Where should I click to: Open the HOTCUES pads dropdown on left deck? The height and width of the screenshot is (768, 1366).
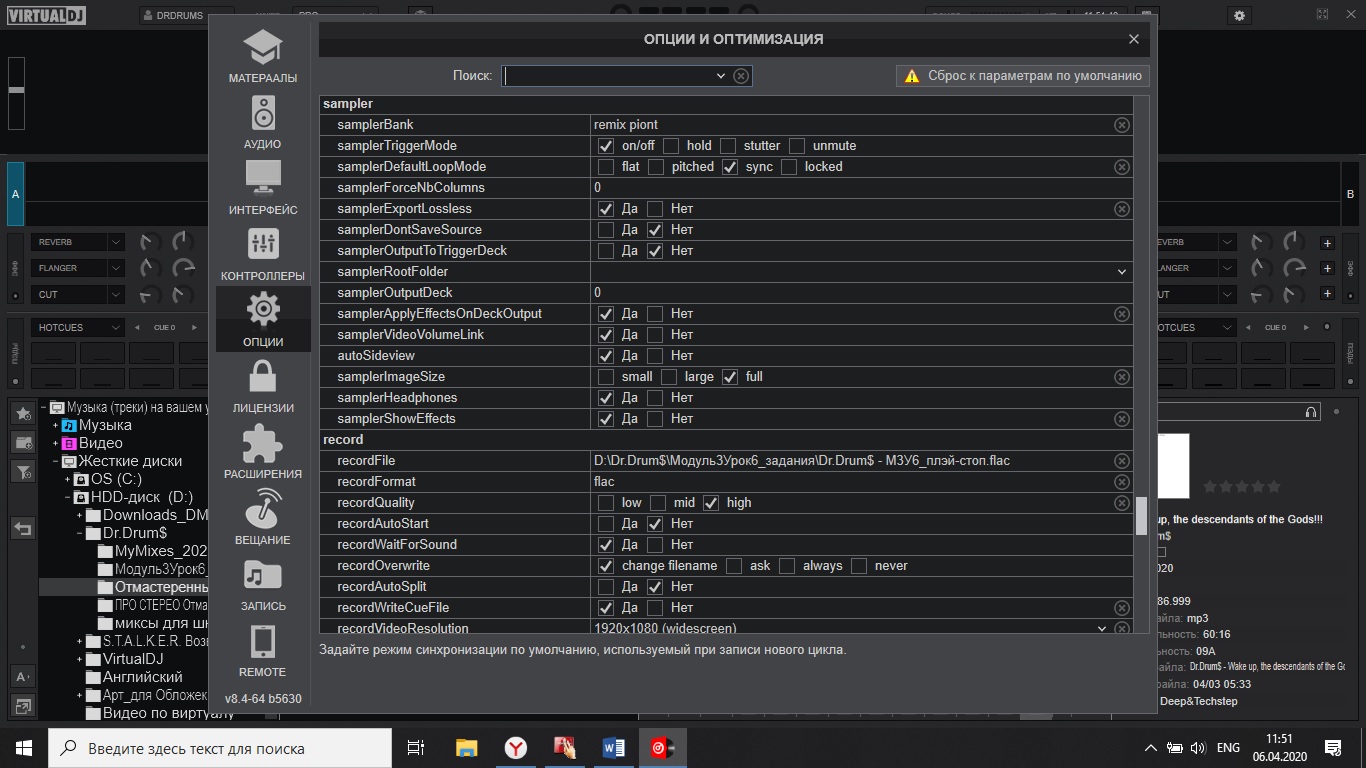(116, 327)
